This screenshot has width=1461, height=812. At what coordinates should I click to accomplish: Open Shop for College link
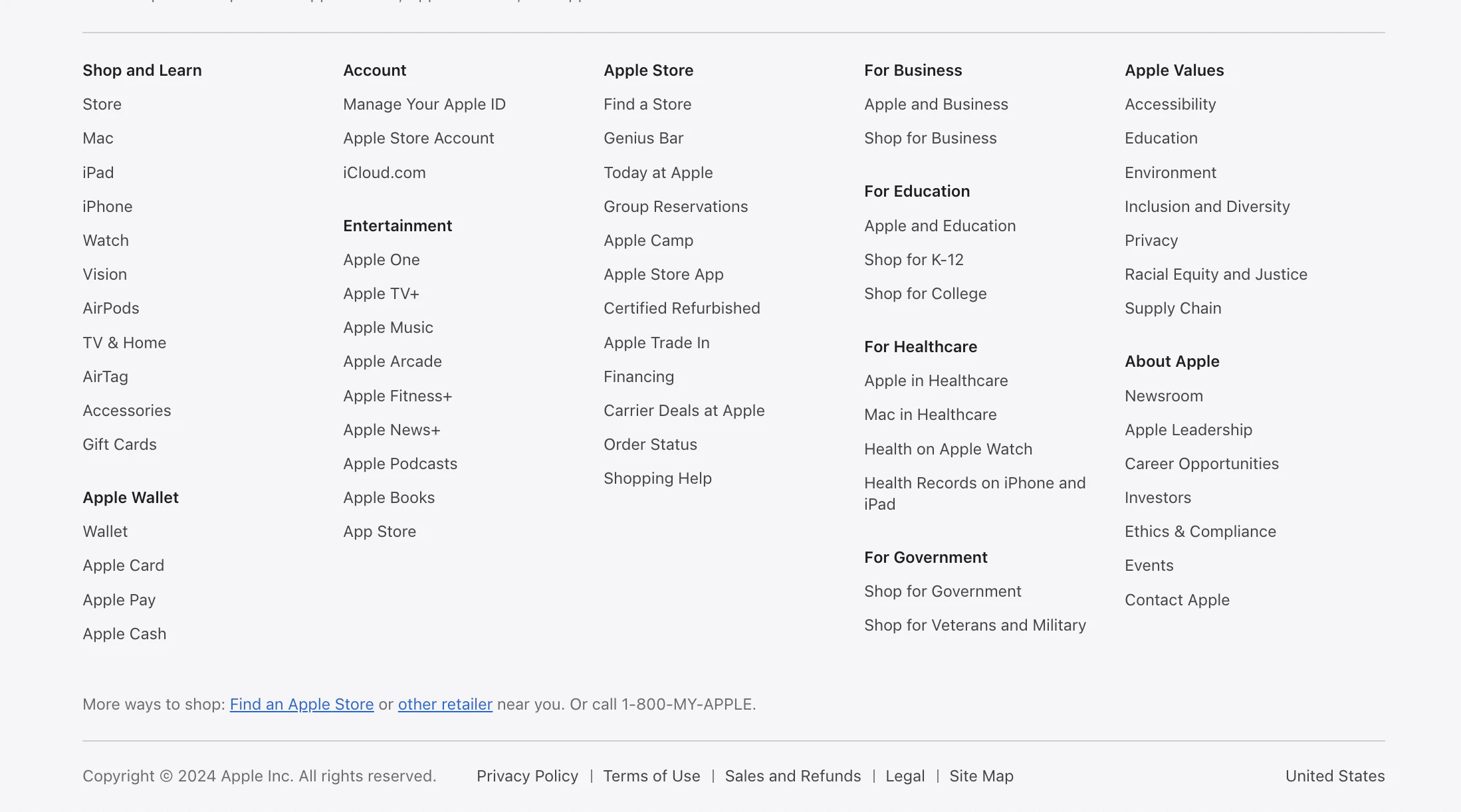(x=925, y=294)
